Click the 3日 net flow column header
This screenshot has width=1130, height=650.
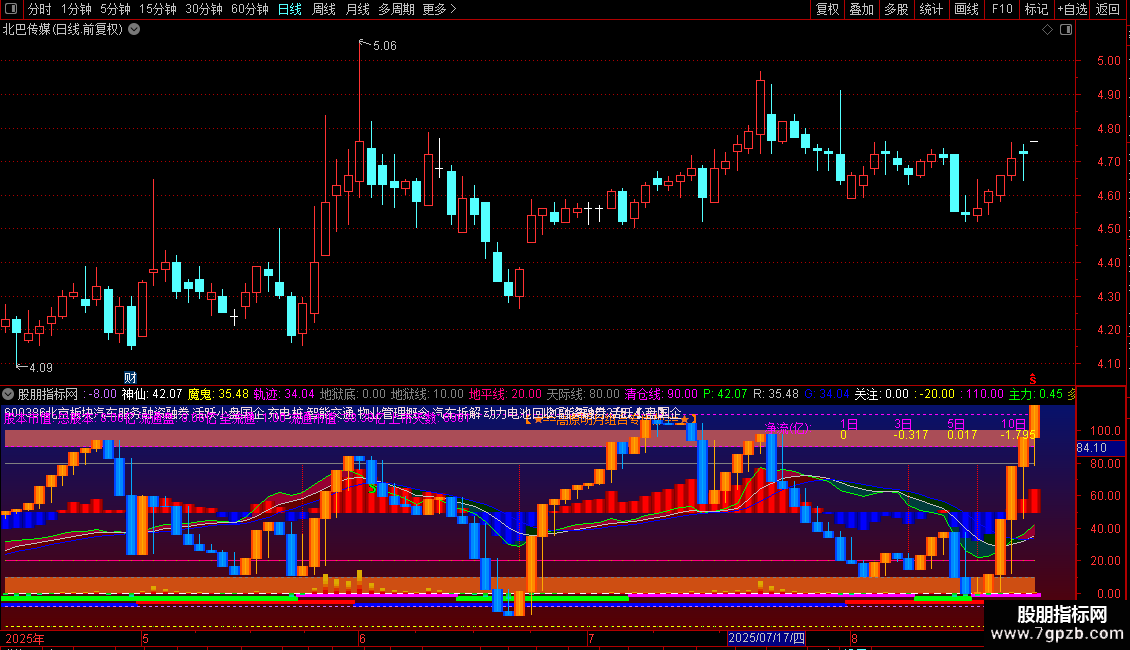click(903, 424)
